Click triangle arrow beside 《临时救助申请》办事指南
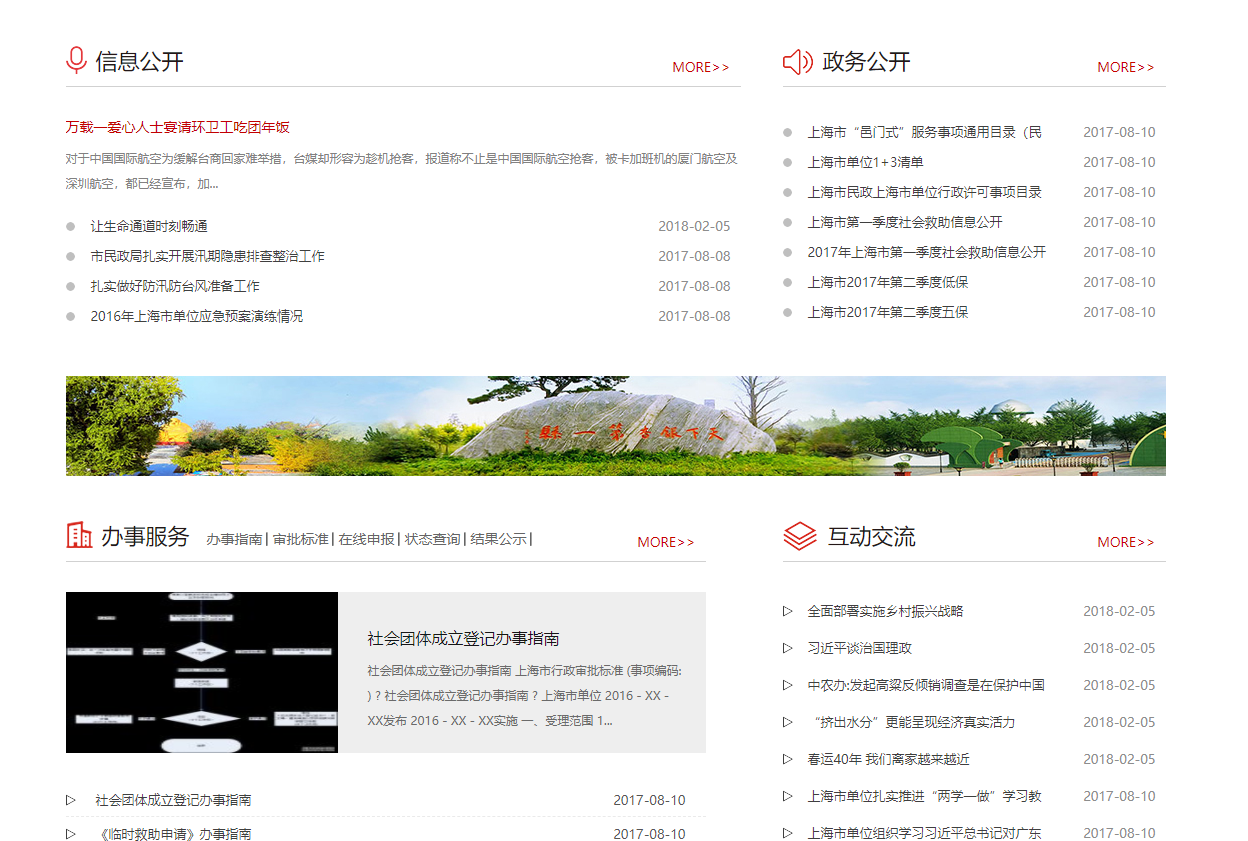Image resolution: width=1248 pixels, height=841 pixels. [71, 834]
